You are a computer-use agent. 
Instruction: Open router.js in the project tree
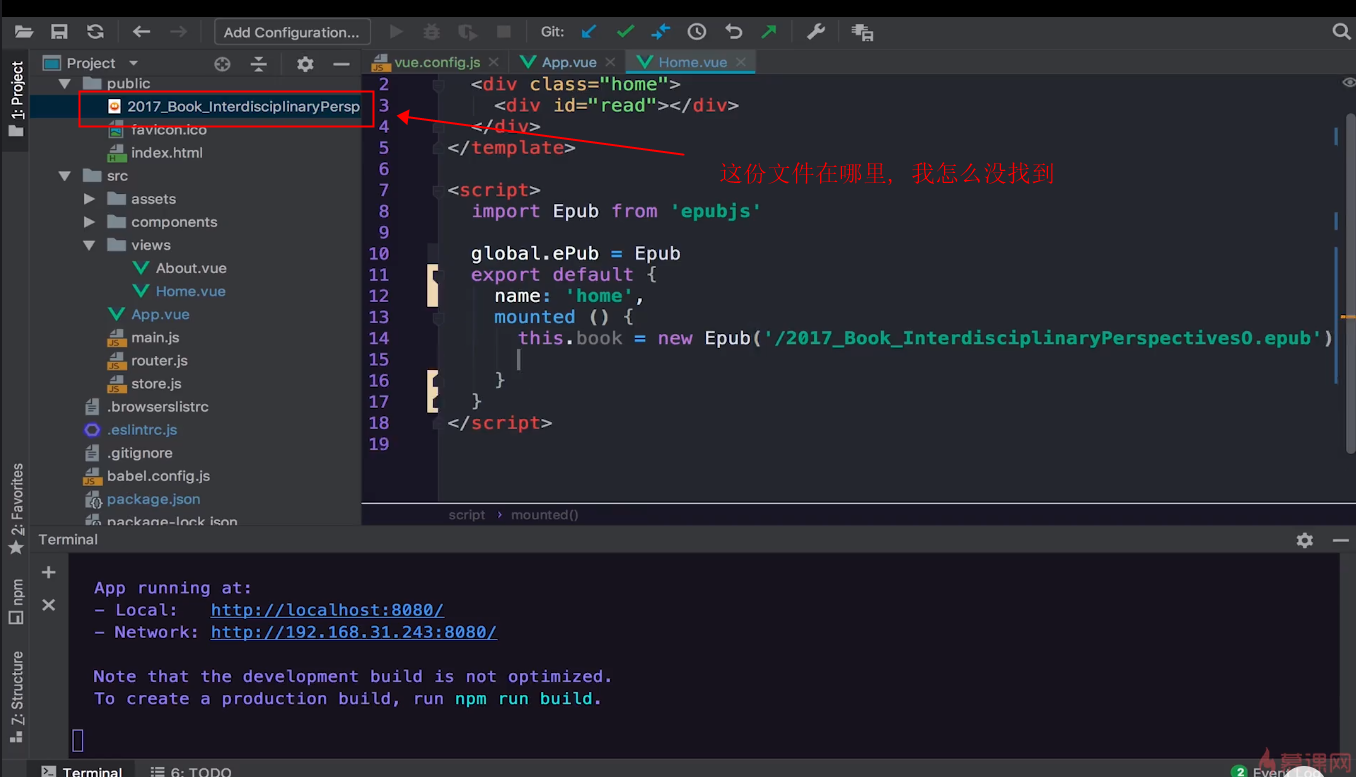pos(159,360)
